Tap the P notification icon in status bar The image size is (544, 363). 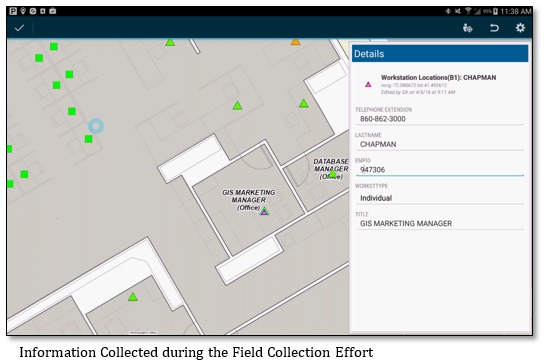pos(13,11)
